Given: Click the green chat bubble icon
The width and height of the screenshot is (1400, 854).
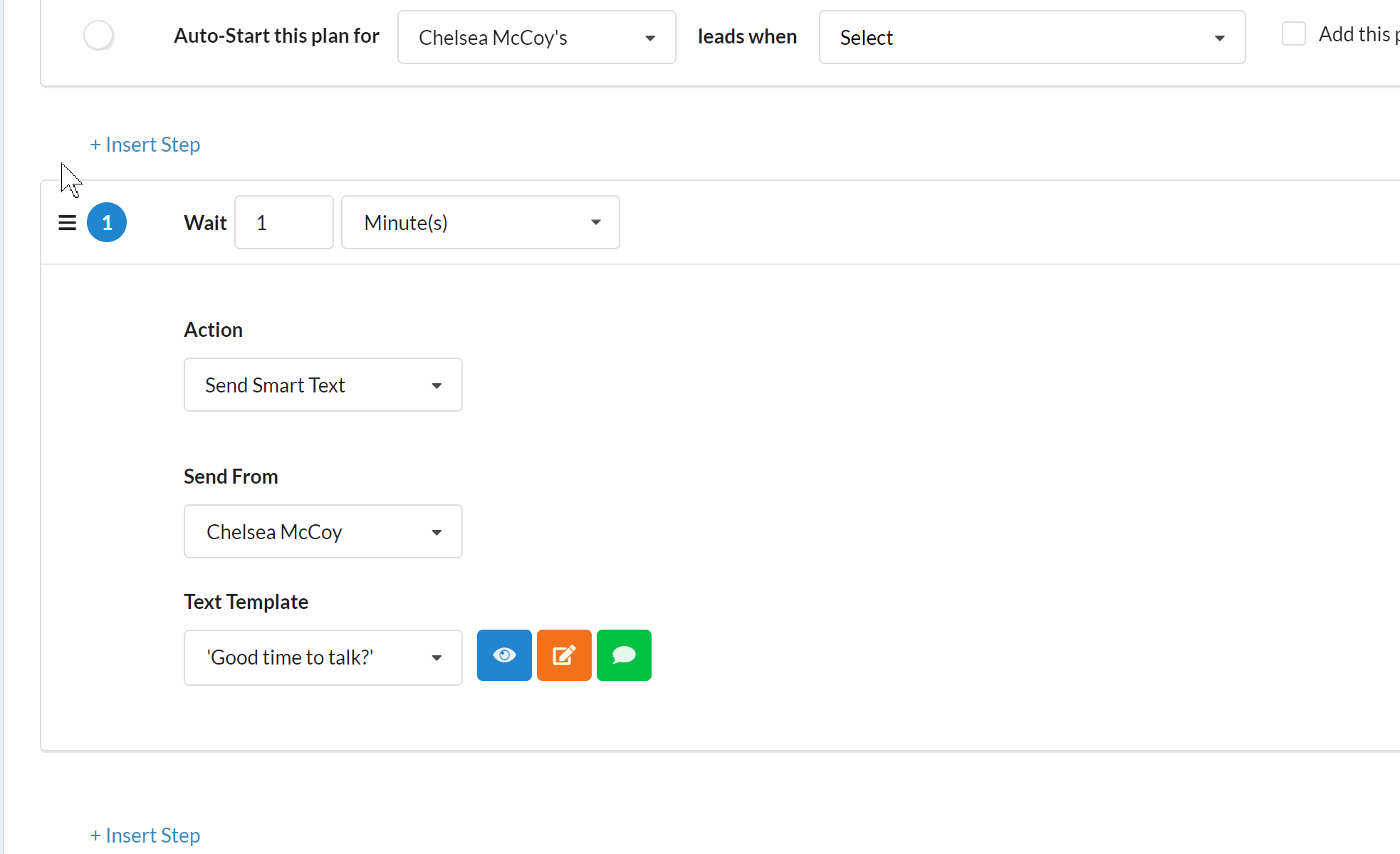Looking at the screenshot, I should pyautogui.click(x=624, y=655).
